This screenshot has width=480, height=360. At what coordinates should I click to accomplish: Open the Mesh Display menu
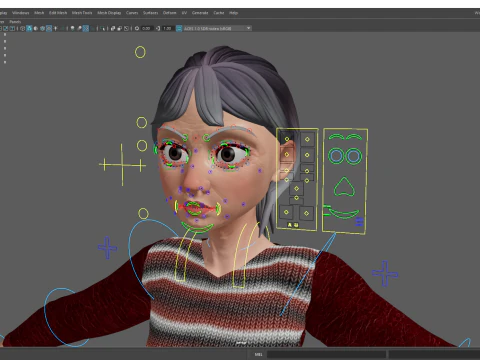pos(109,13)
